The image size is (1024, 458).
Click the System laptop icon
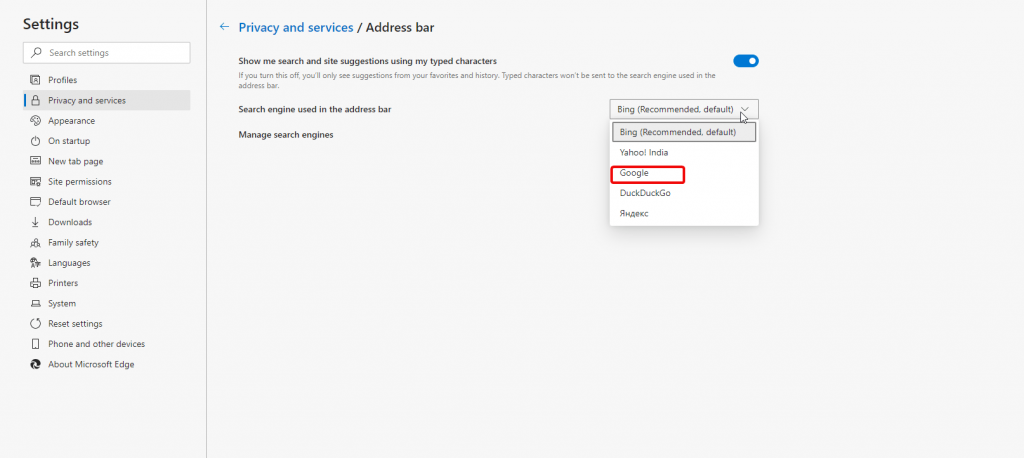(35, 303)
